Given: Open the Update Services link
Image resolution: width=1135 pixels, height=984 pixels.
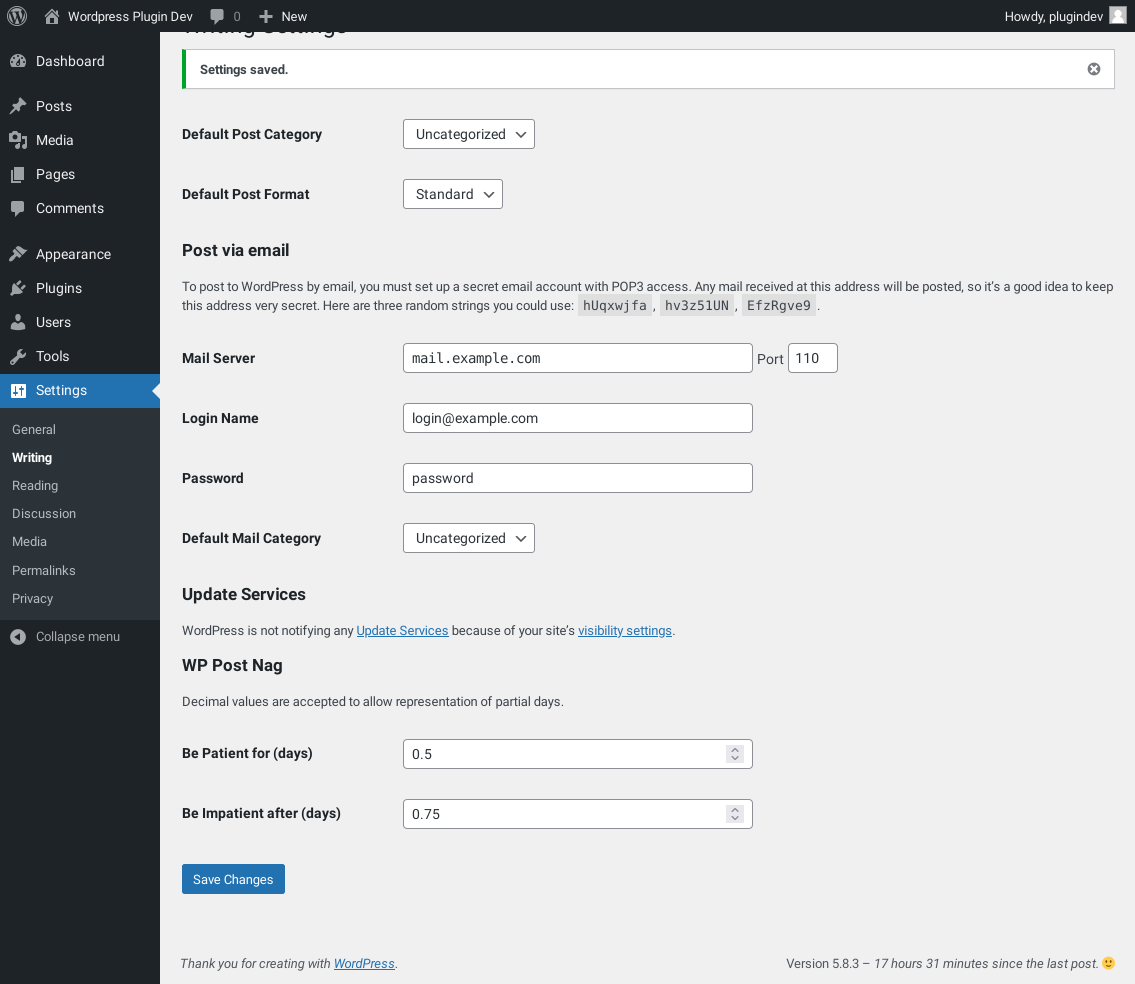Looking at the screenshot, I should pyautogui.click(x=402, y=631).
